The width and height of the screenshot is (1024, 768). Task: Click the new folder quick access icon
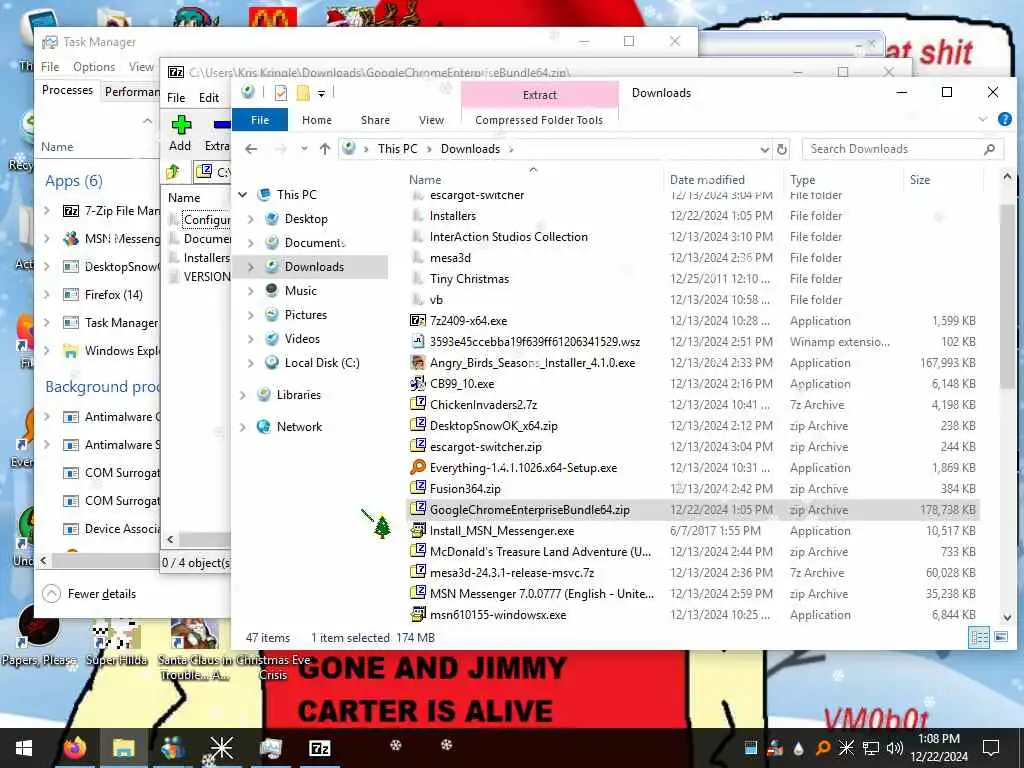pyautogui.click(x=303, y=93)
